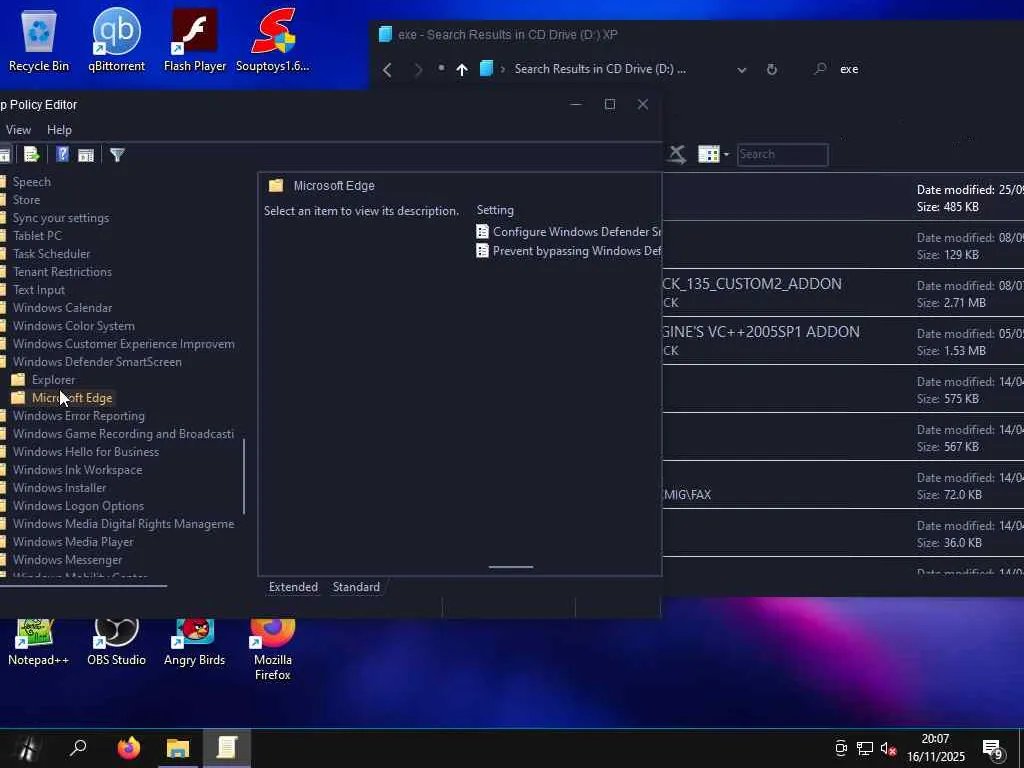Click the Meet Now tray icon
Screen dimensions: 1024x768
point(841,748)
